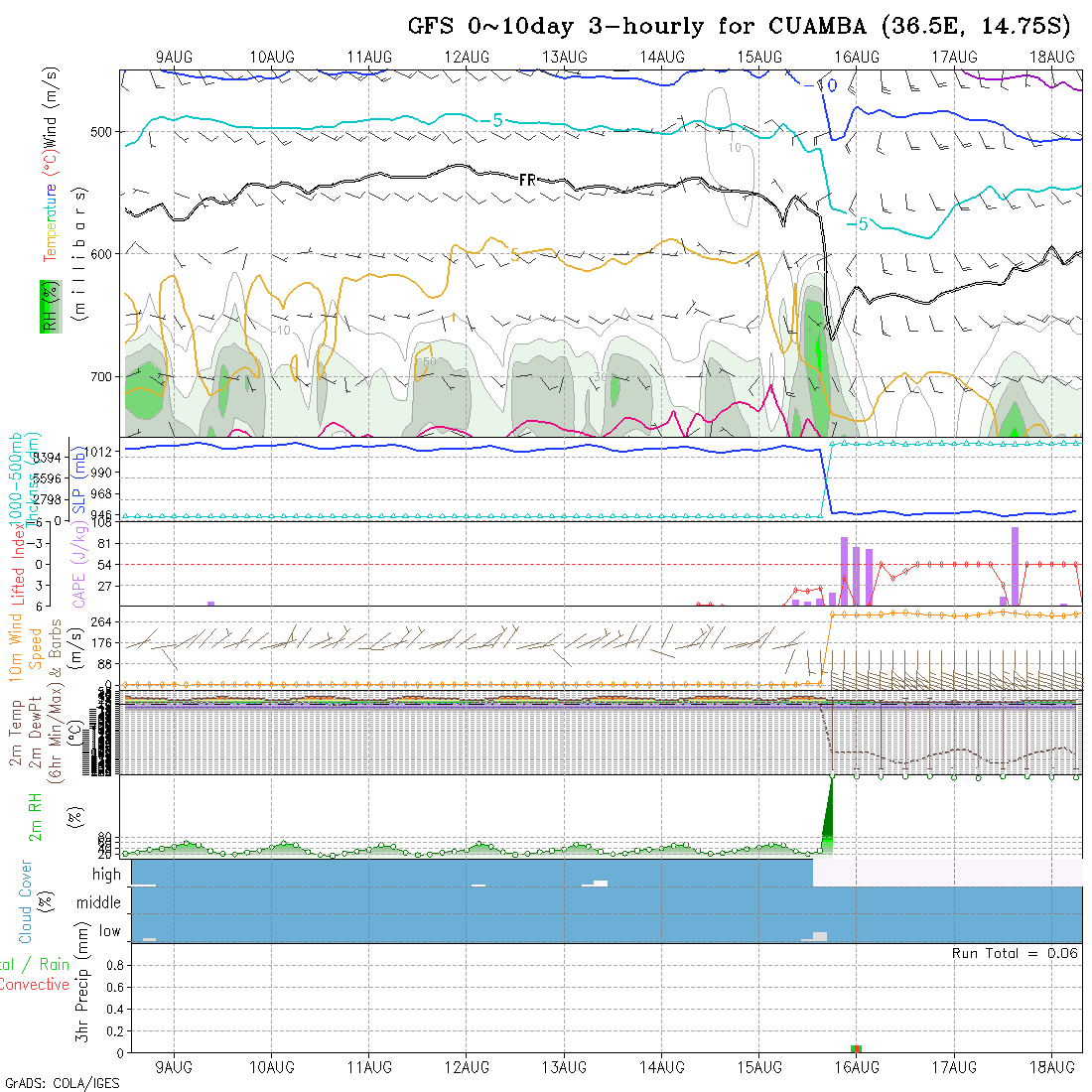Select the 700 millibar pressure label
Image resolution: width=1092 pixels, height=1092 pixels.
tap(100, 377)
